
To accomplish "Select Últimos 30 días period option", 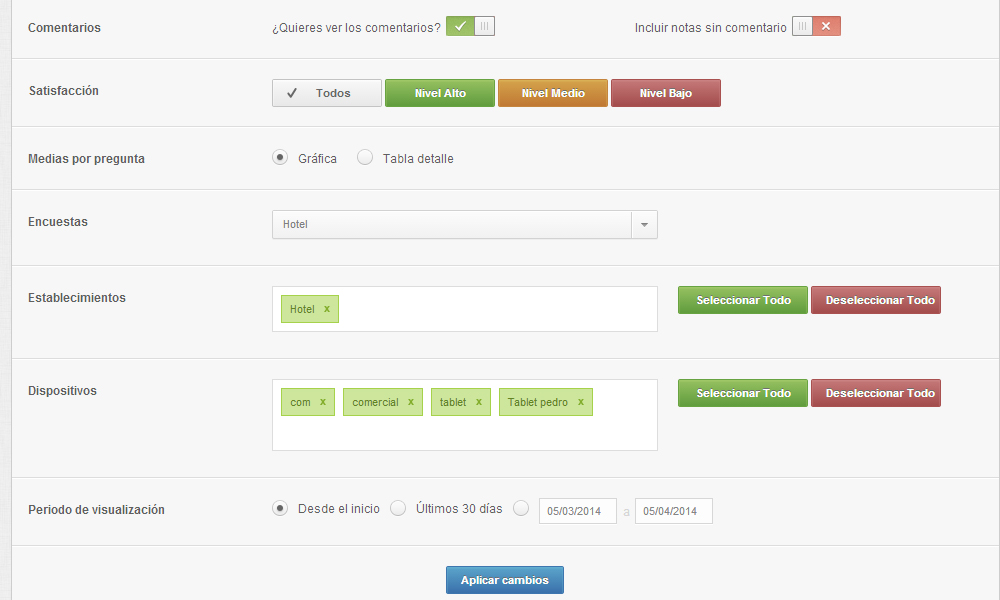I will point(398,508).
